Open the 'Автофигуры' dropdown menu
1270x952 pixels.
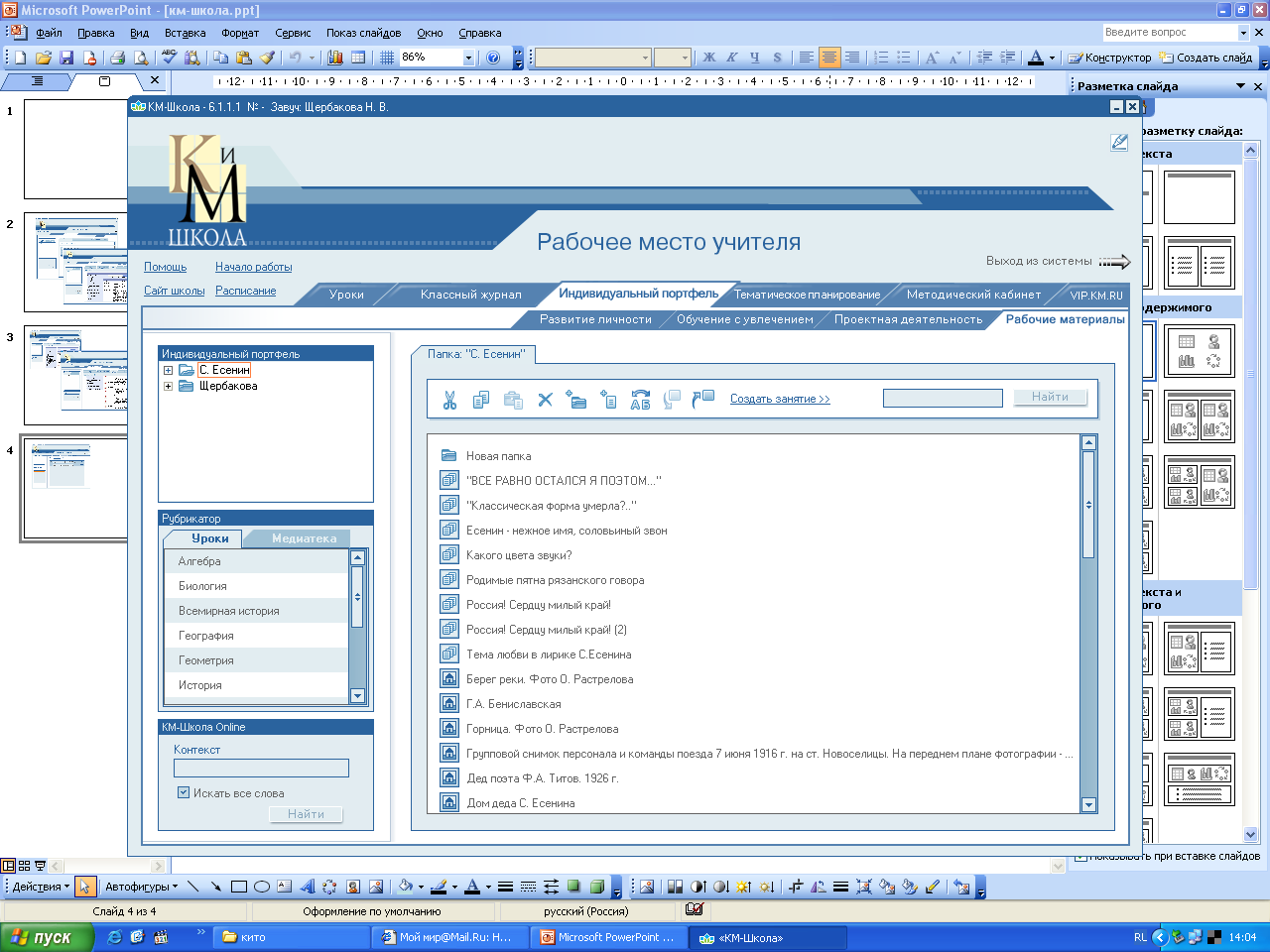pyautogui.click(x=141, y=887)
